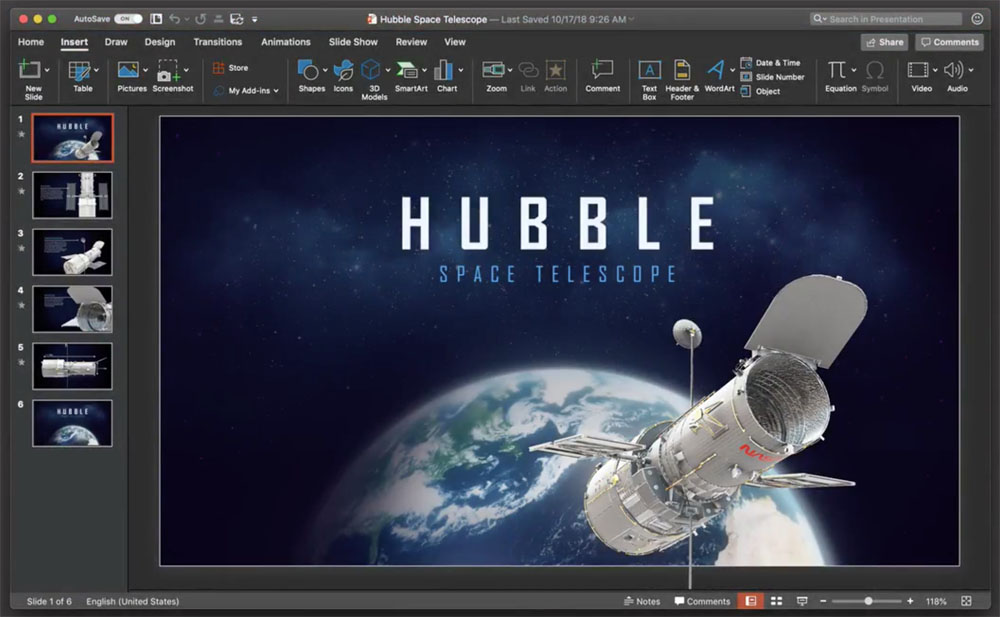
Task: Click the Header & Footer icon
Action: [x=682, y=71]
